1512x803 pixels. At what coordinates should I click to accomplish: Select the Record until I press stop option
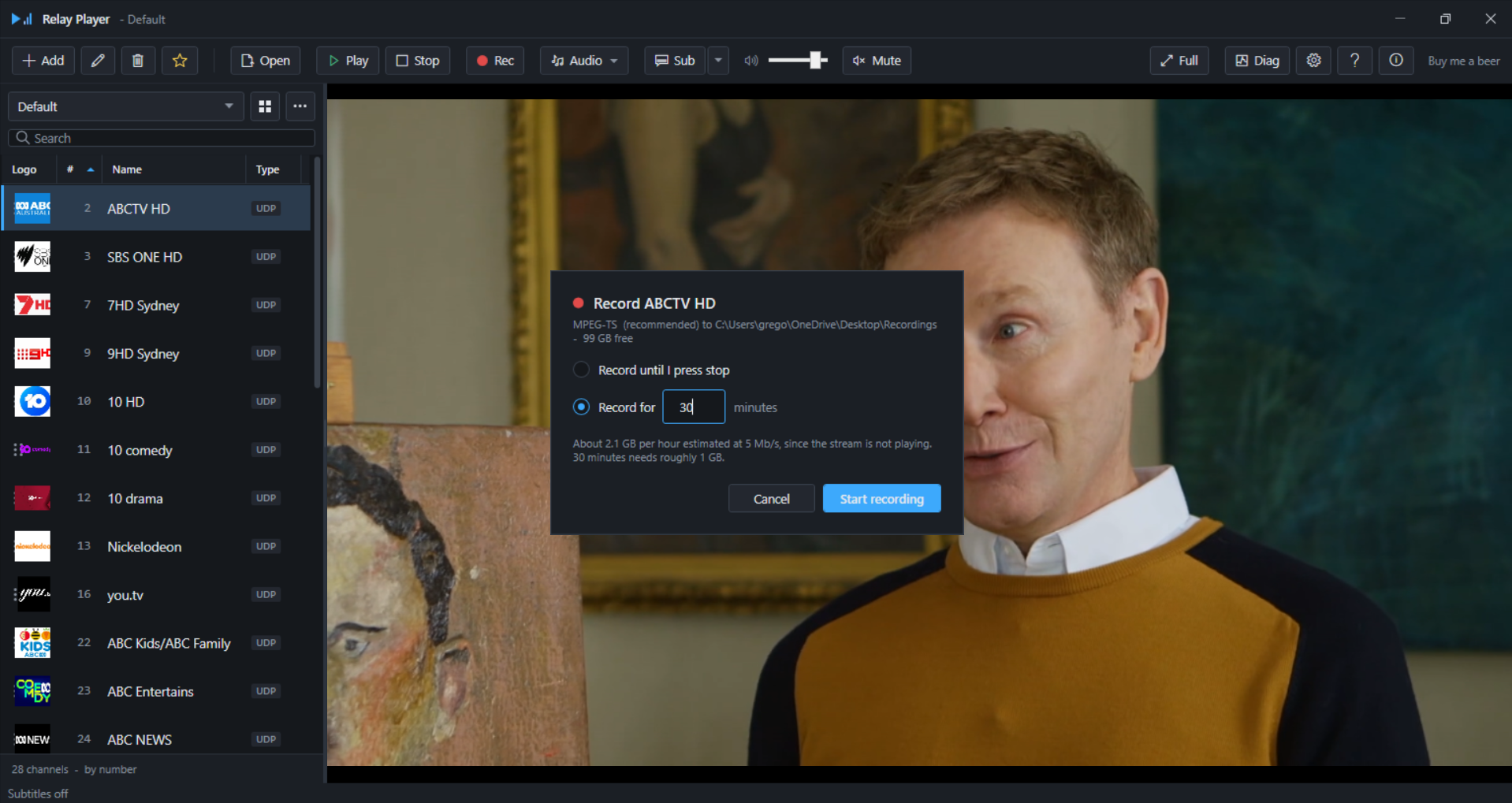click(651, 370)
